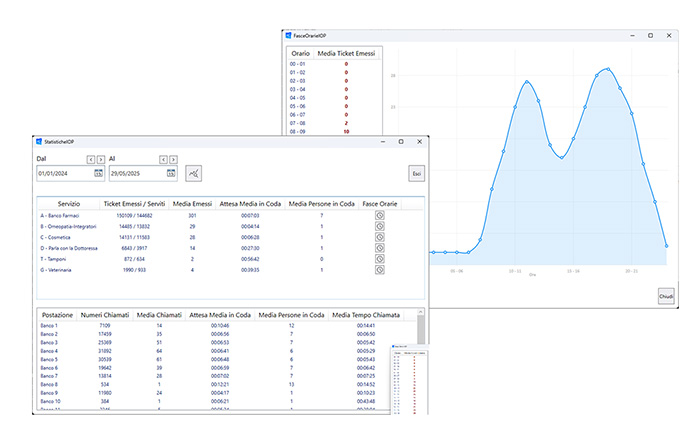Open Fasce Orarie clock for Cosmetica row

379,237
